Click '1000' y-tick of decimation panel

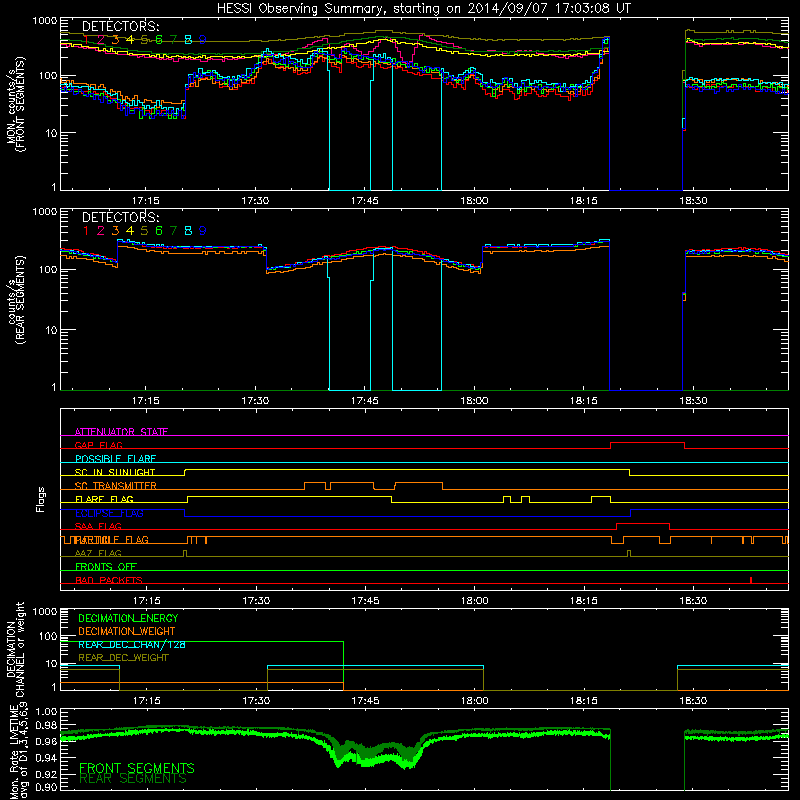click(x=45, y=611)
